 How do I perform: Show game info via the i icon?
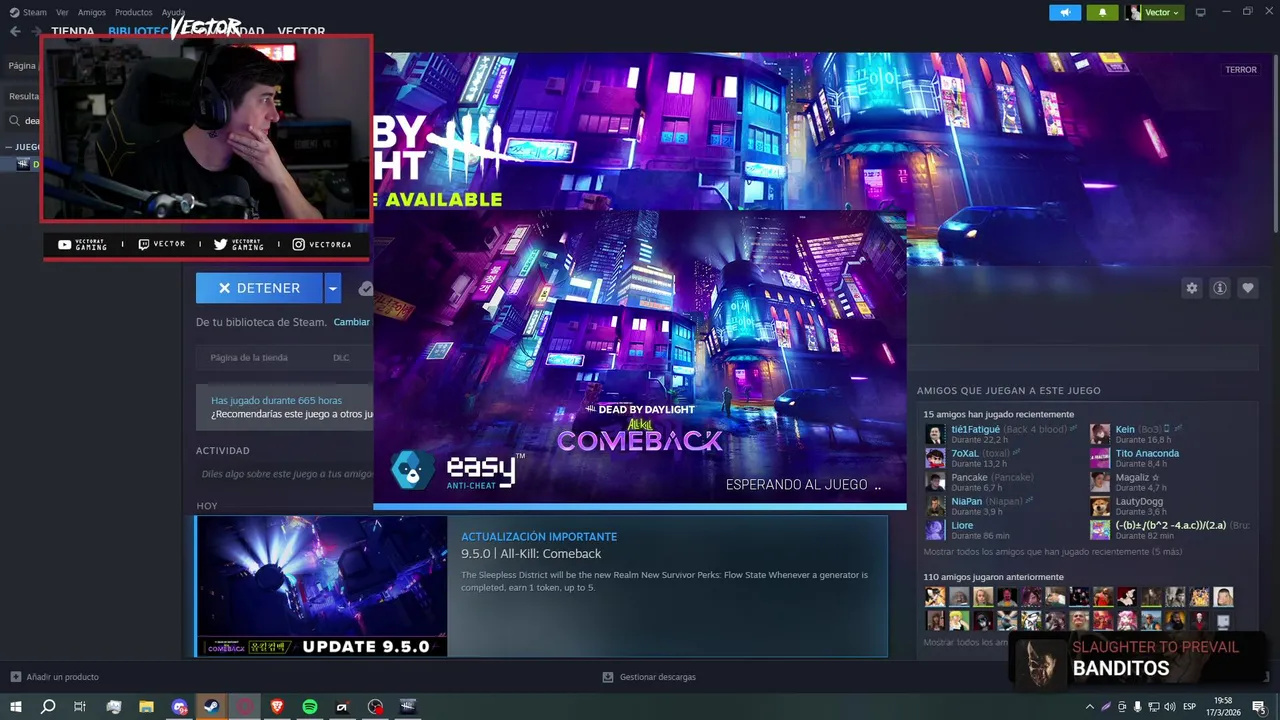(x=1220, y=288)
